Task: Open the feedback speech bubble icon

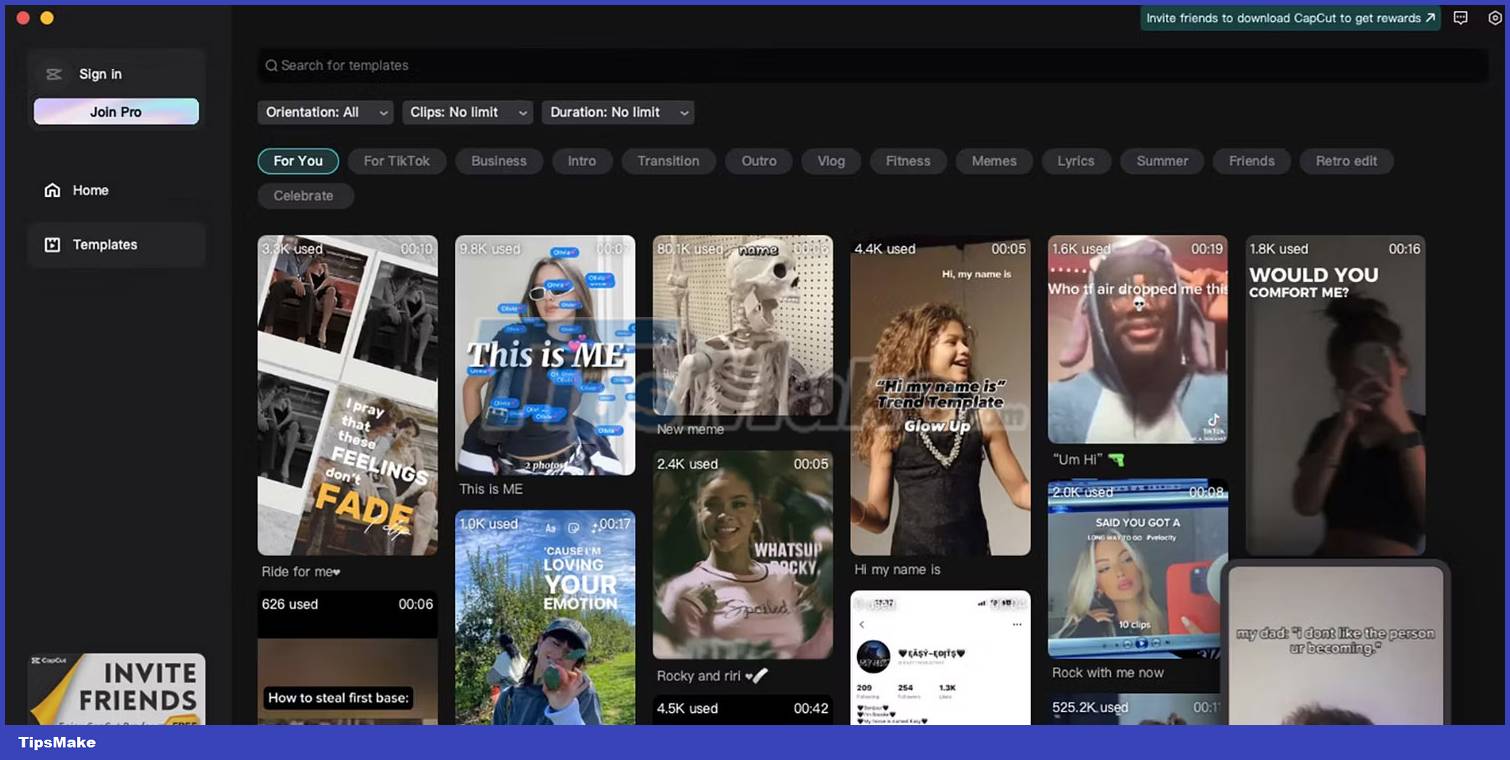Action: pos(1460,17)
